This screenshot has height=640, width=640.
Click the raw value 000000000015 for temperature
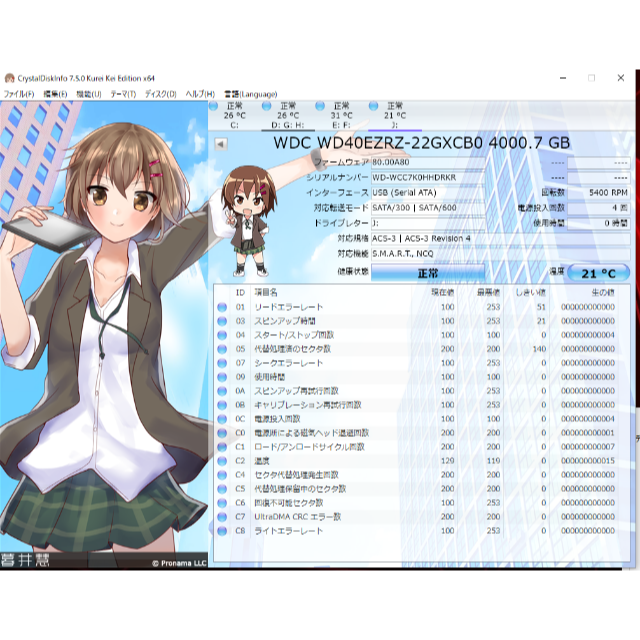coord(588,461)
